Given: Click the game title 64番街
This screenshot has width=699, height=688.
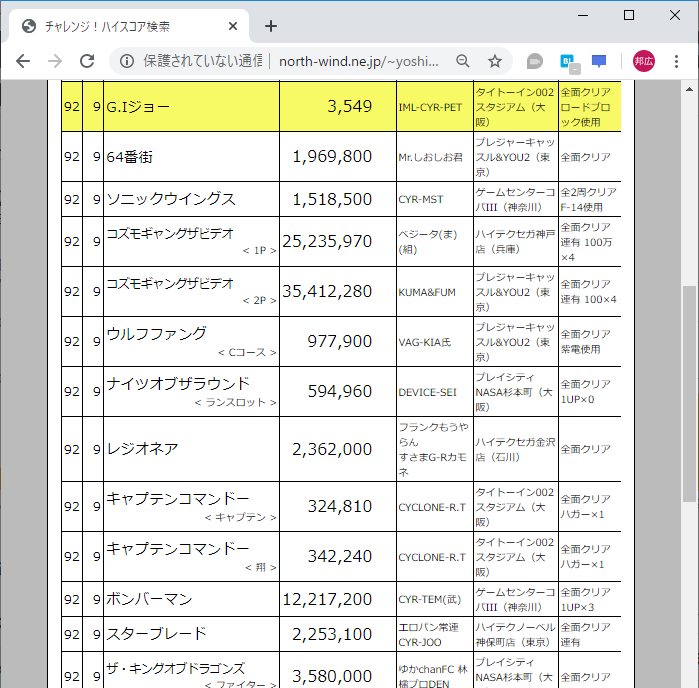Looking at the screenshot, I should 129,157.
